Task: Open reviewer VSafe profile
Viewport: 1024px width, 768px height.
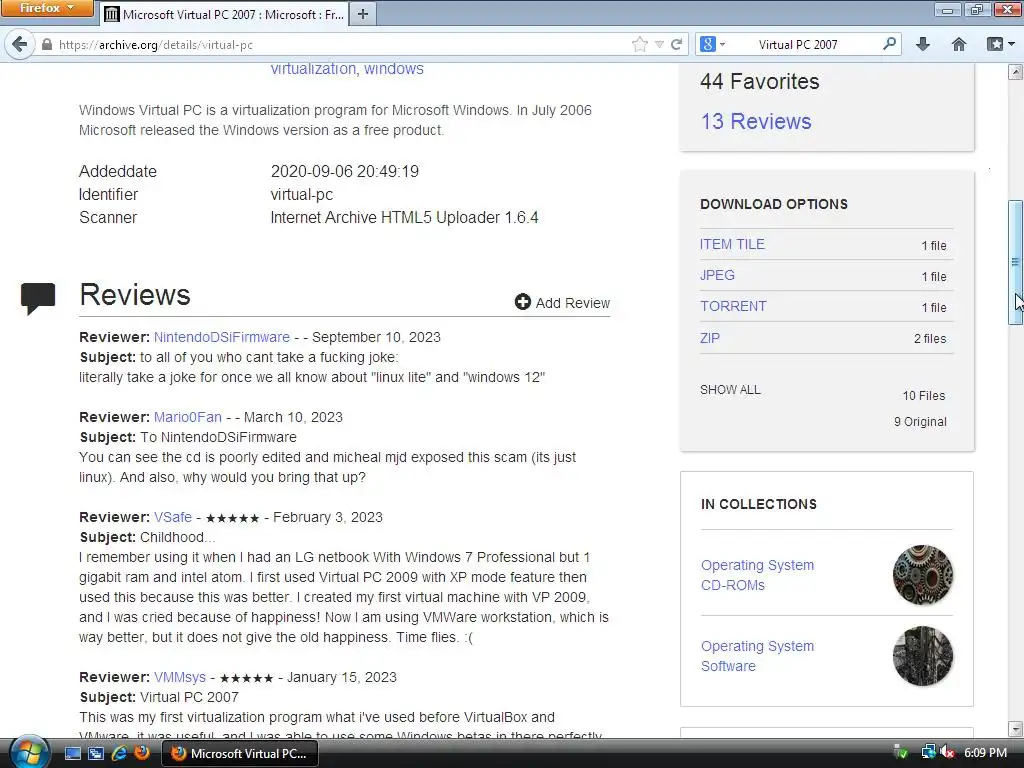Action: [172, 517]
